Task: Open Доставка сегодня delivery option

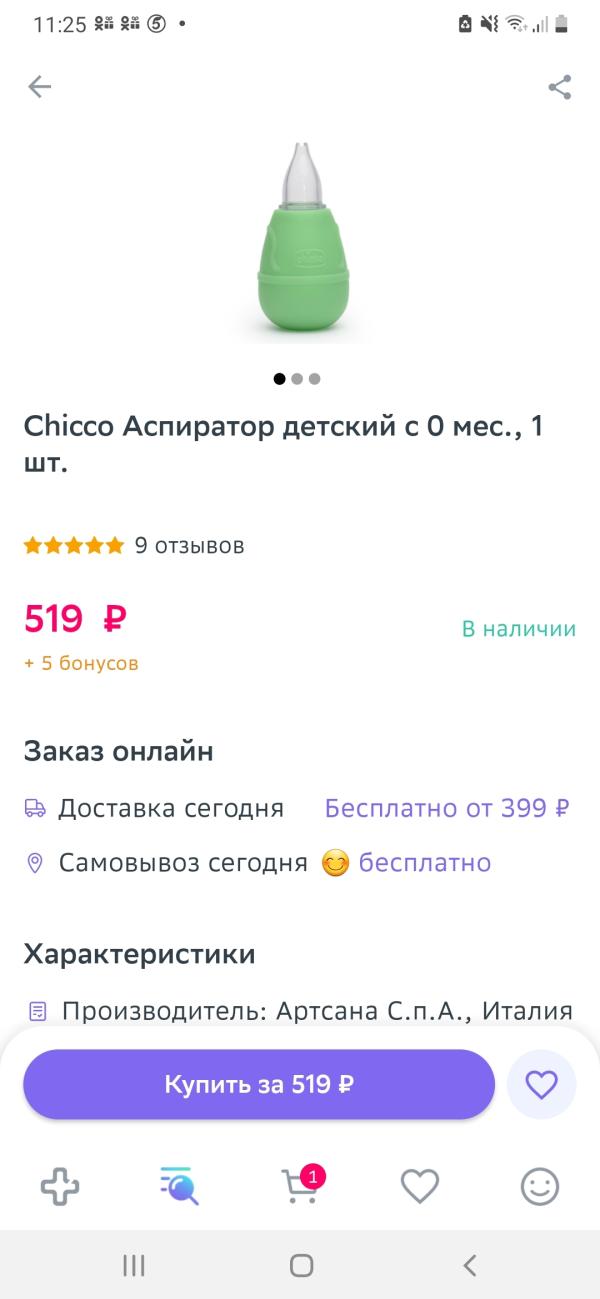Action: pos(171,808)
